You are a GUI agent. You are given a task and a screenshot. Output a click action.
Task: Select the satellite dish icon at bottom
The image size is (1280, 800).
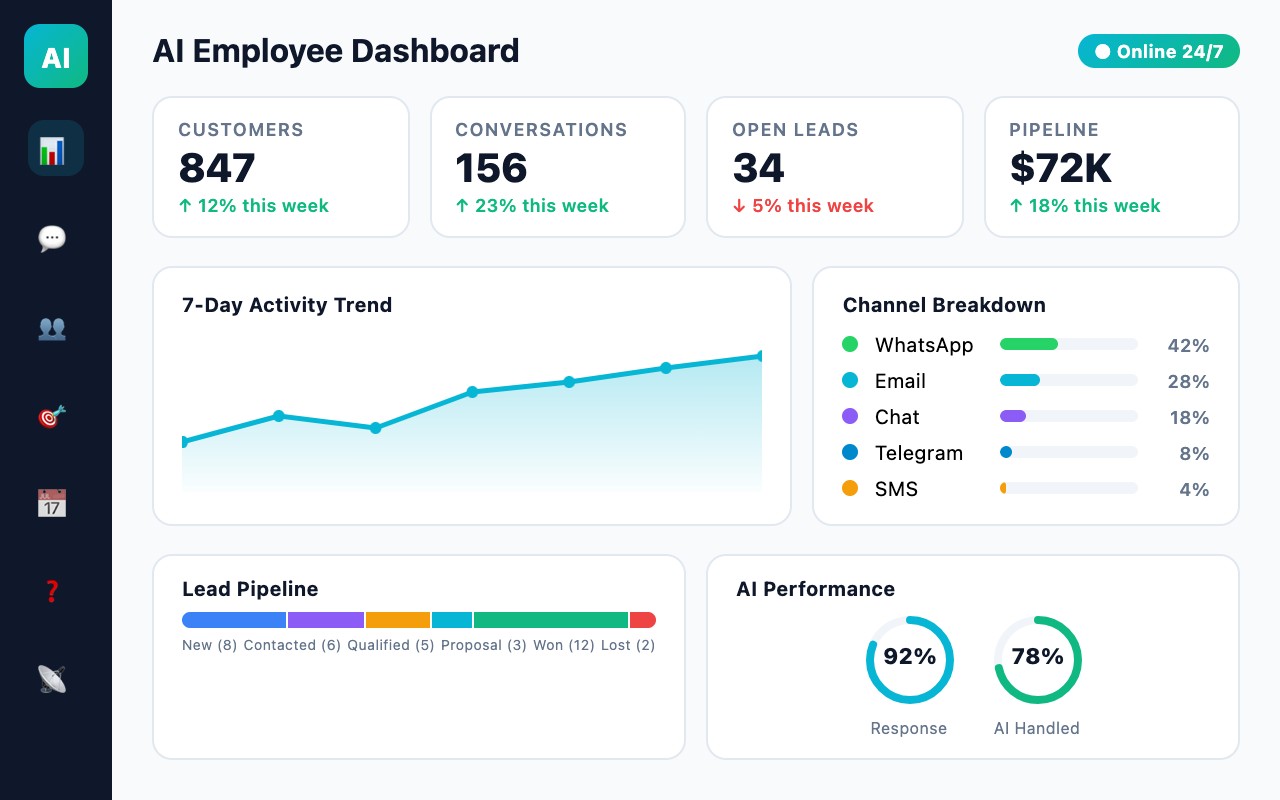(52, 679)
